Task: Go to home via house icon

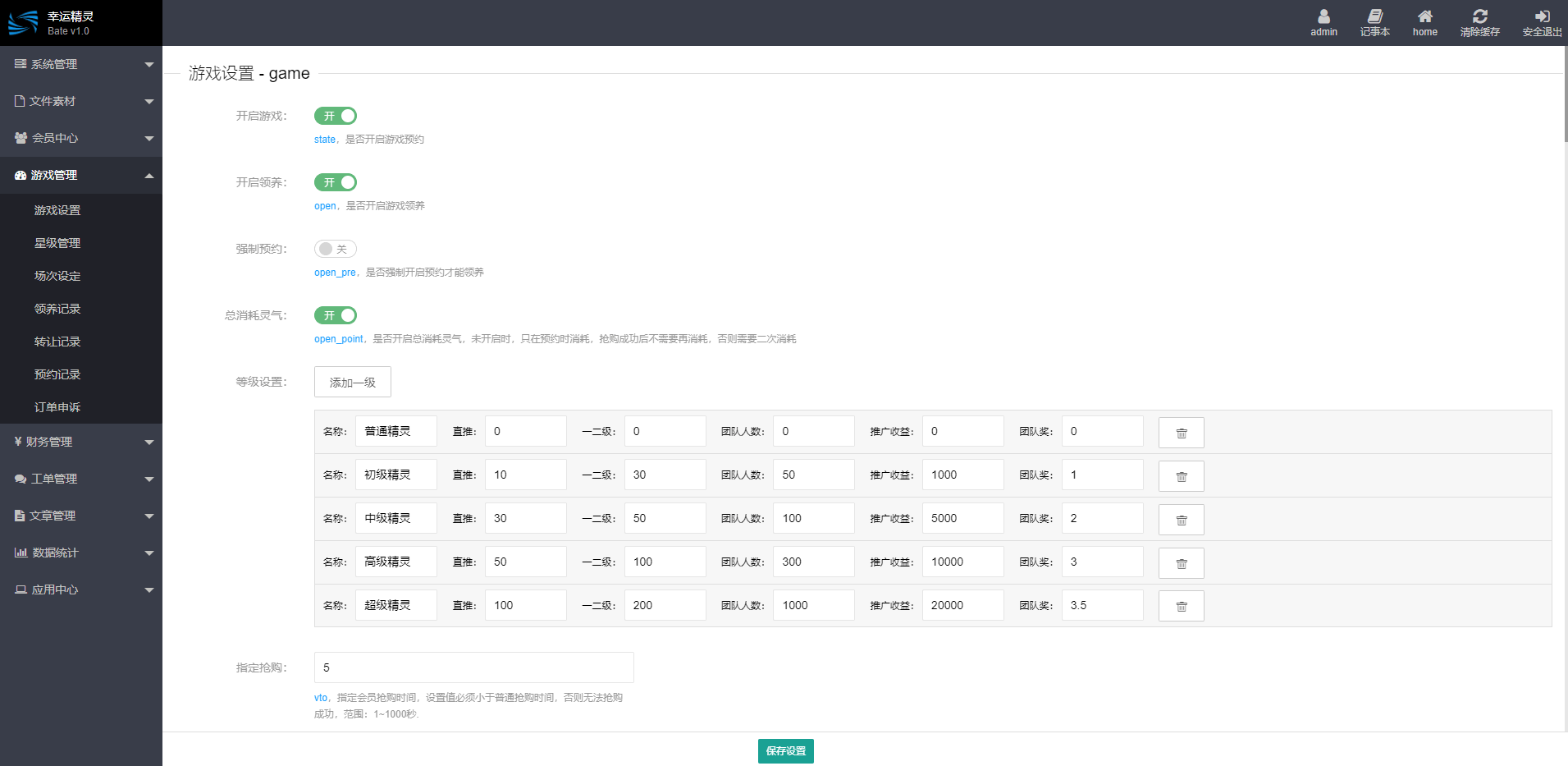Action: pos(1424,16)
